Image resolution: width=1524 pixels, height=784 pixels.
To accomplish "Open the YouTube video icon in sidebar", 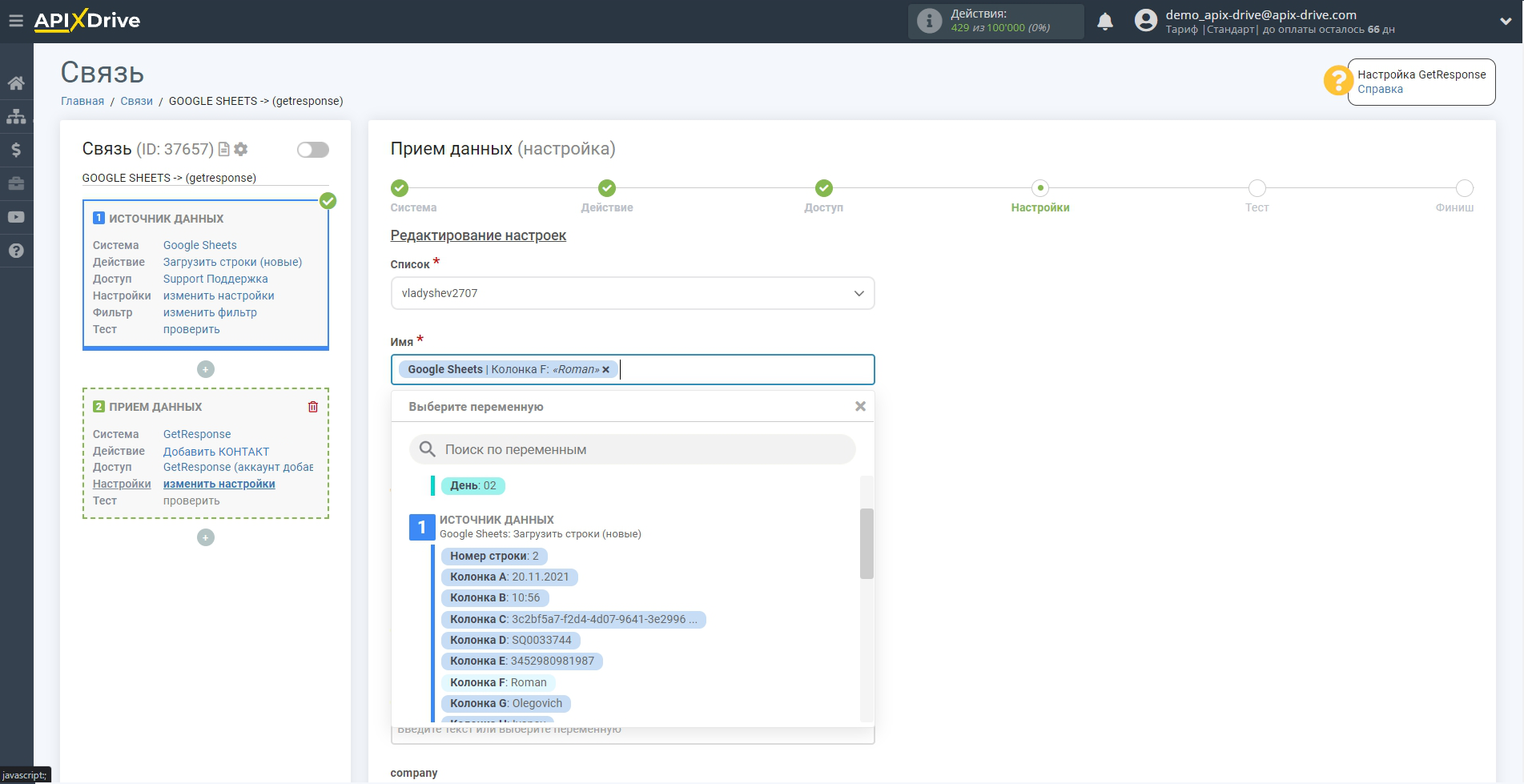I will (16, 217).
